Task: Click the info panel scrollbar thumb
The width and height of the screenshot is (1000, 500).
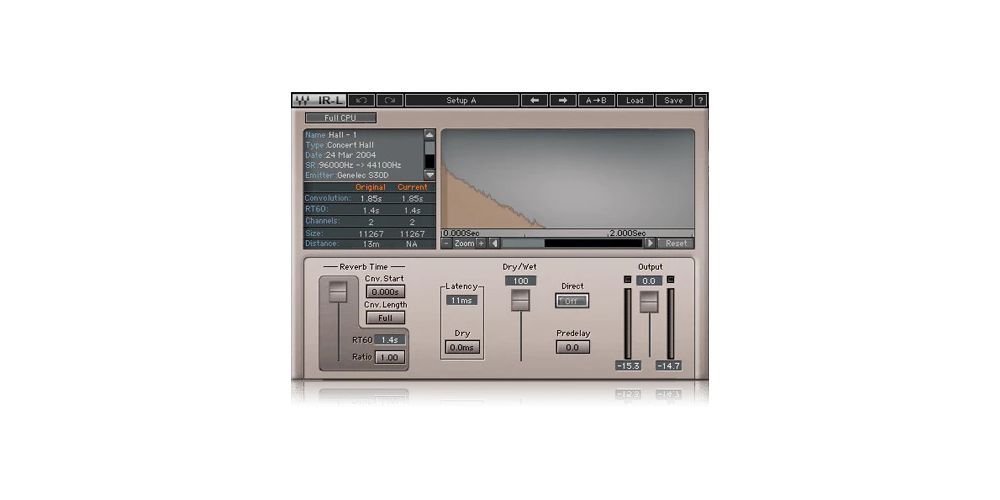Action: [x=430, y=147]
